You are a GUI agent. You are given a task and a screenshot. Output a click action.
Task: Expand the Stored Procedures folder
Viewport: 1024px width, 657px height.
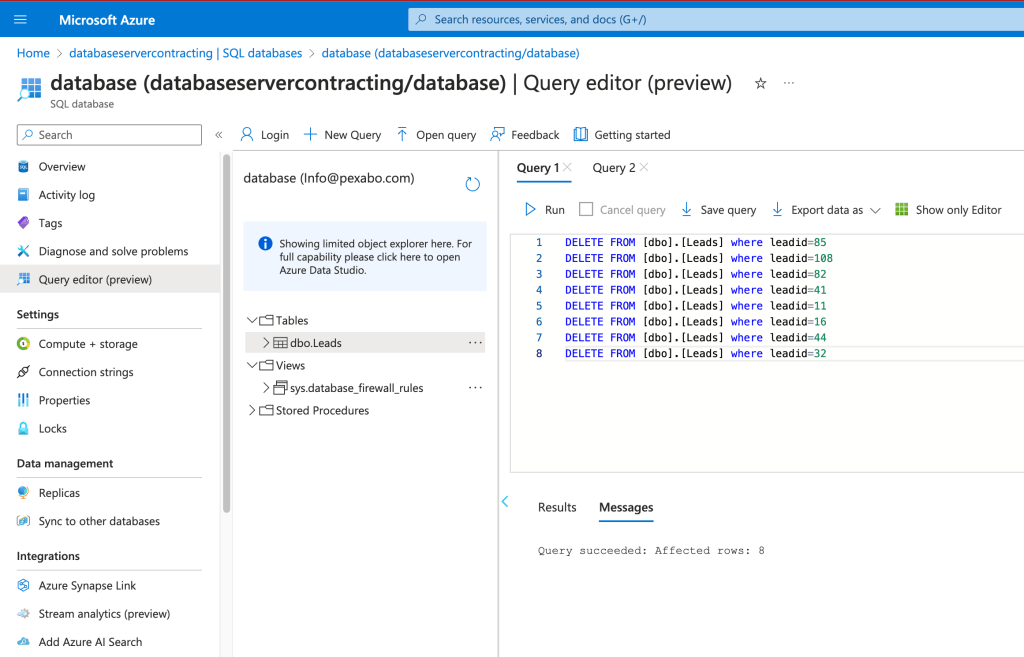(251, 410)
